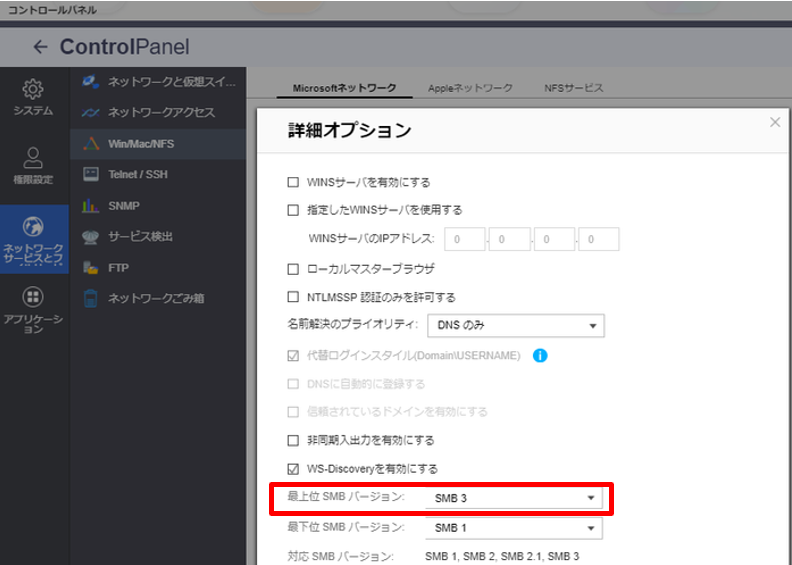Check the ローカルマスターブラウザ option
This screenshot has width=792, height=565.
click(x=293, y=269)
